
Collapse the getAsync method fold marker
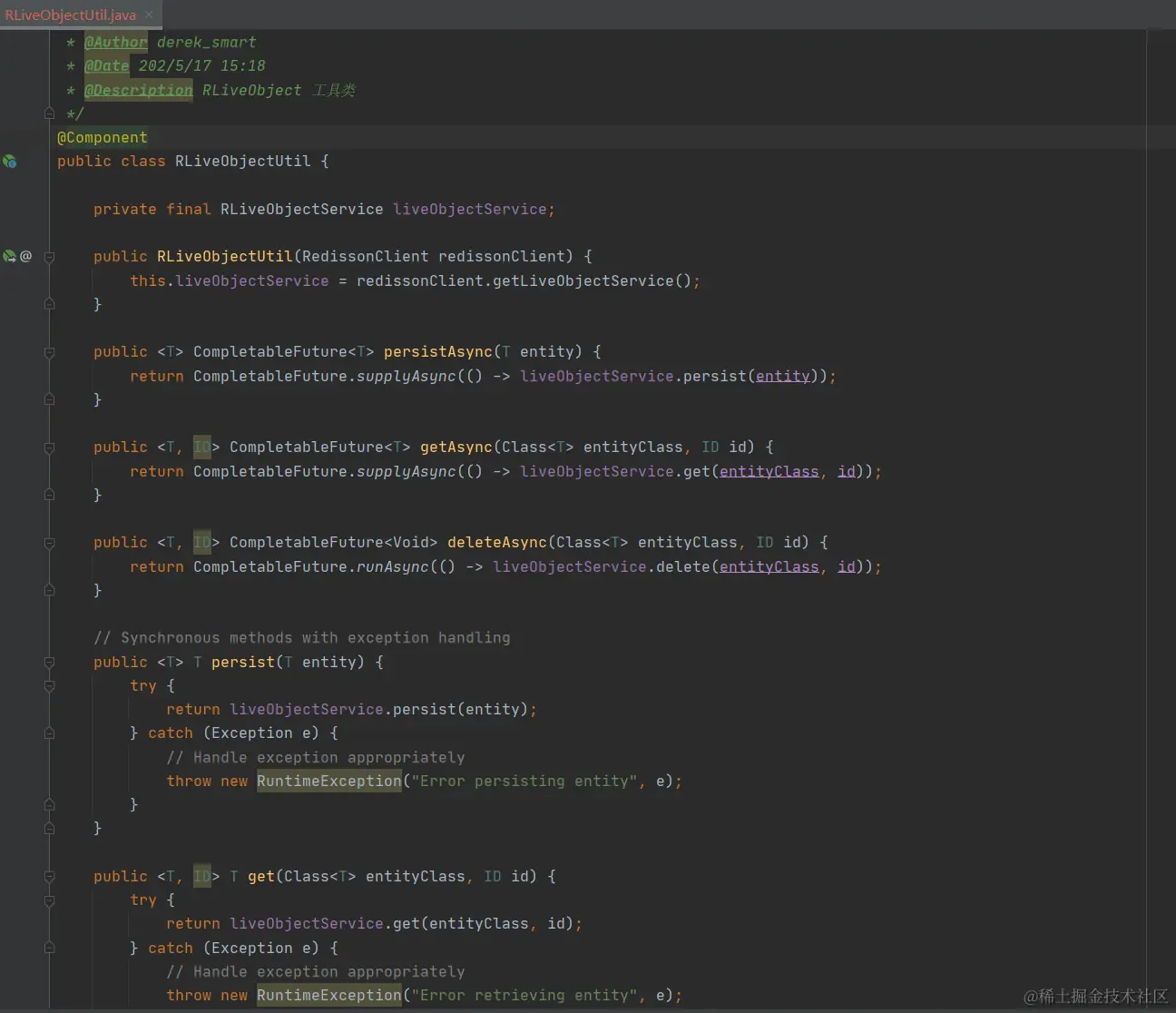49,447
